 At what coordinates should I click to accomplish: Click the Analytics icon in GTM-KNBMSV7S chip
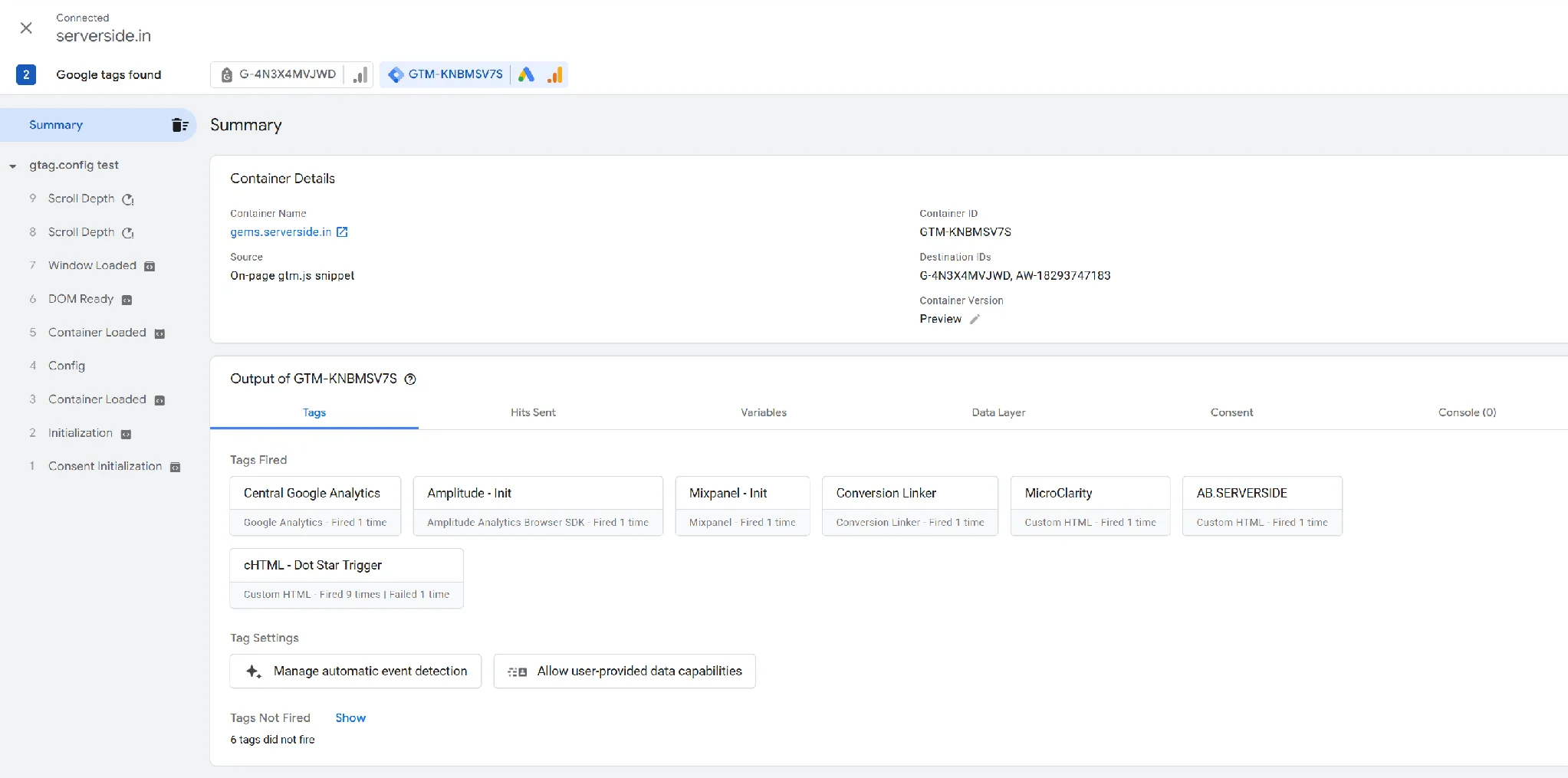(554, 74)
